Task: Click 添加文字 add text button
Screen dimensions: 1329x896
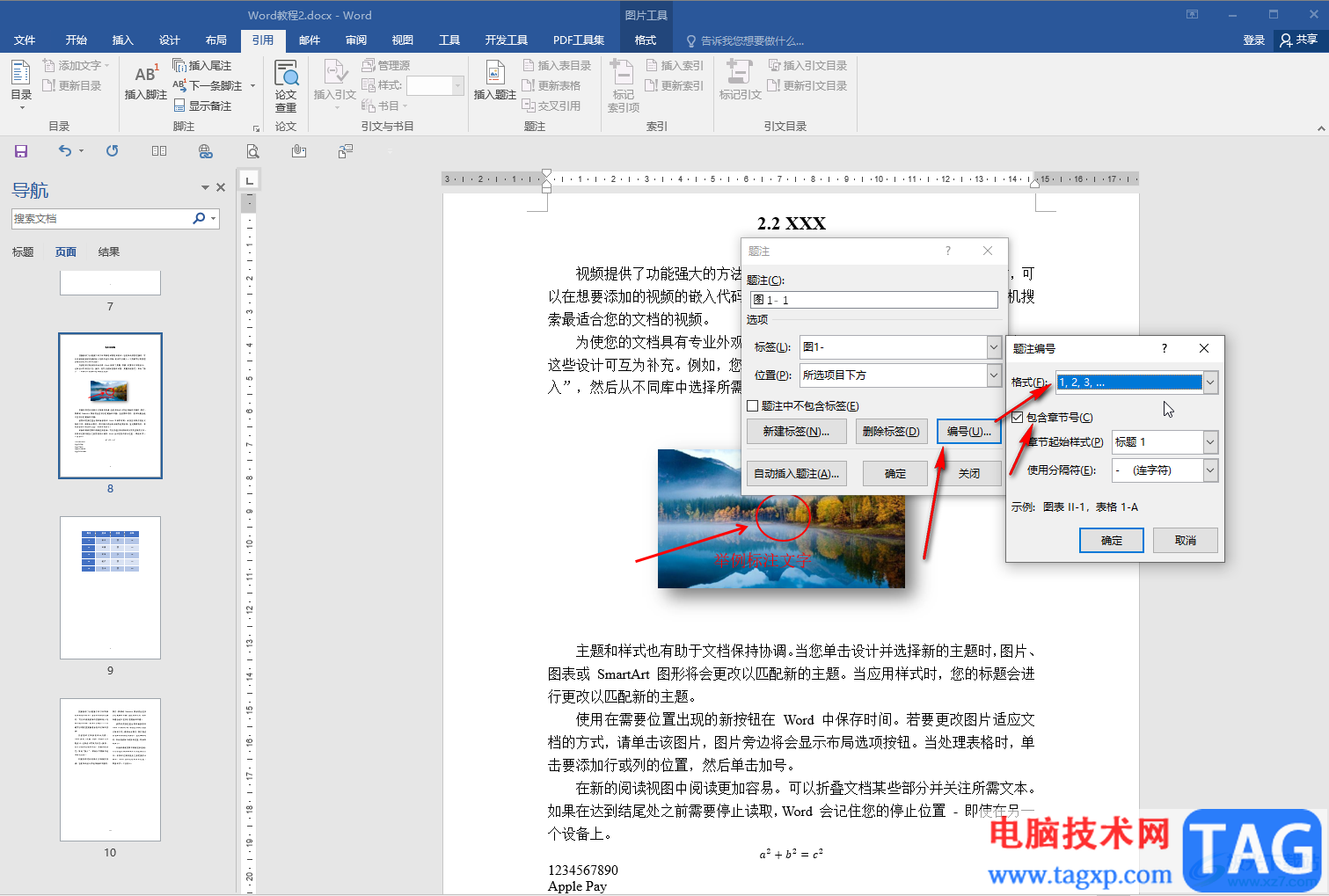Action: coord(77,65)
